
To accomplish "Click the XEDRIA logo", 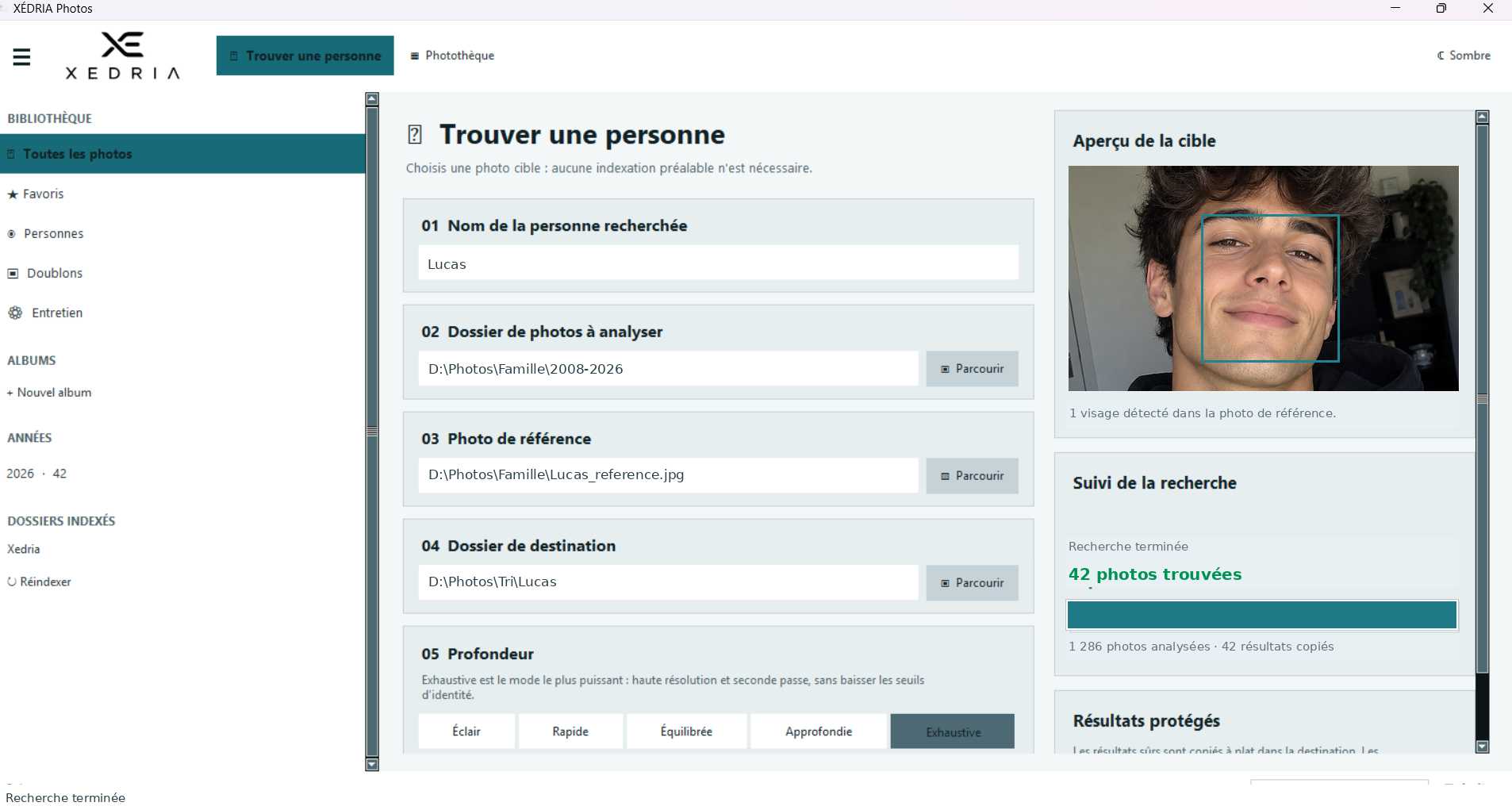I will [123, 56].
